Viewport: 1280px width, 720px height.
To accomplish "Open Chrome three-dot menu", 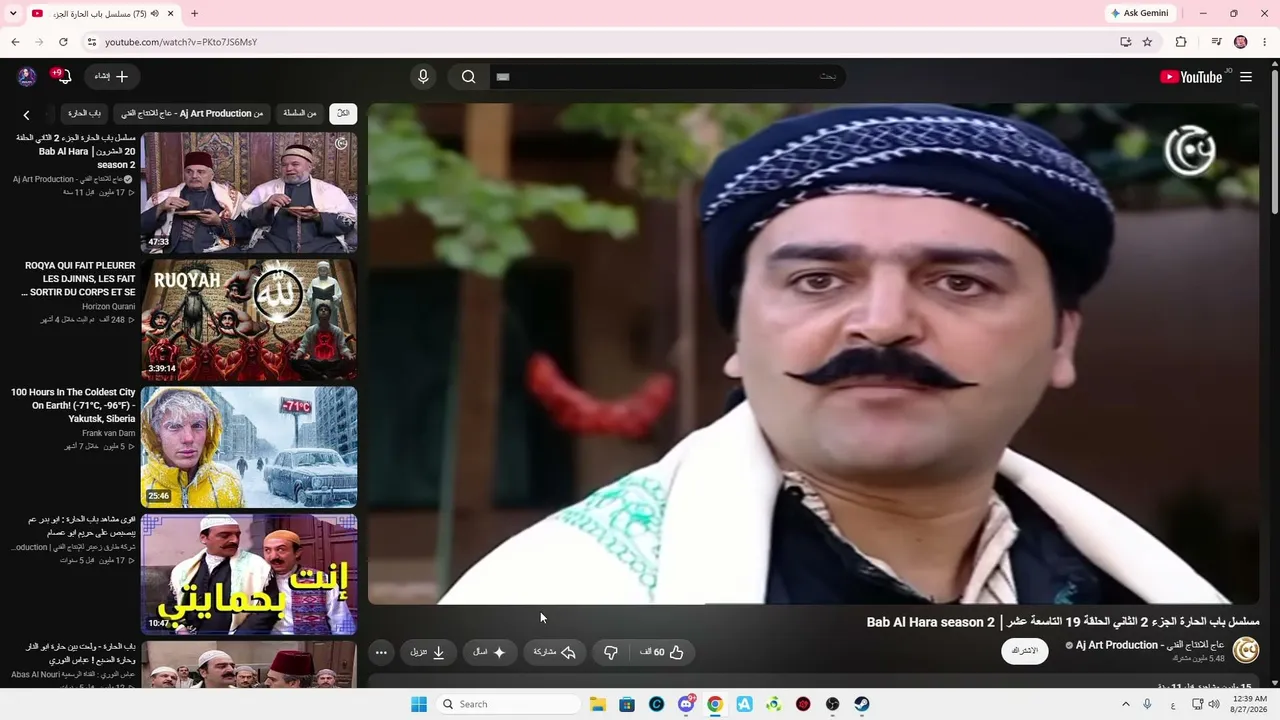I will coord(1265,42).
